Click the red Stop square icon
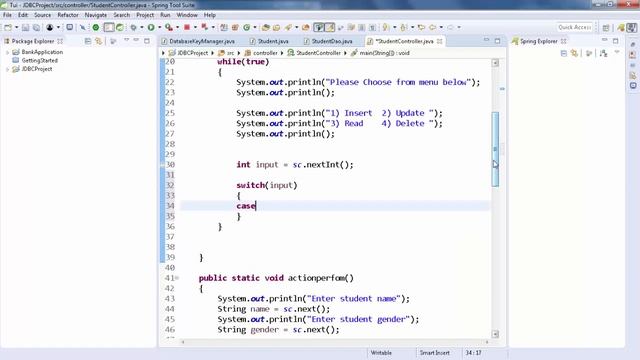 coord(187,27)
